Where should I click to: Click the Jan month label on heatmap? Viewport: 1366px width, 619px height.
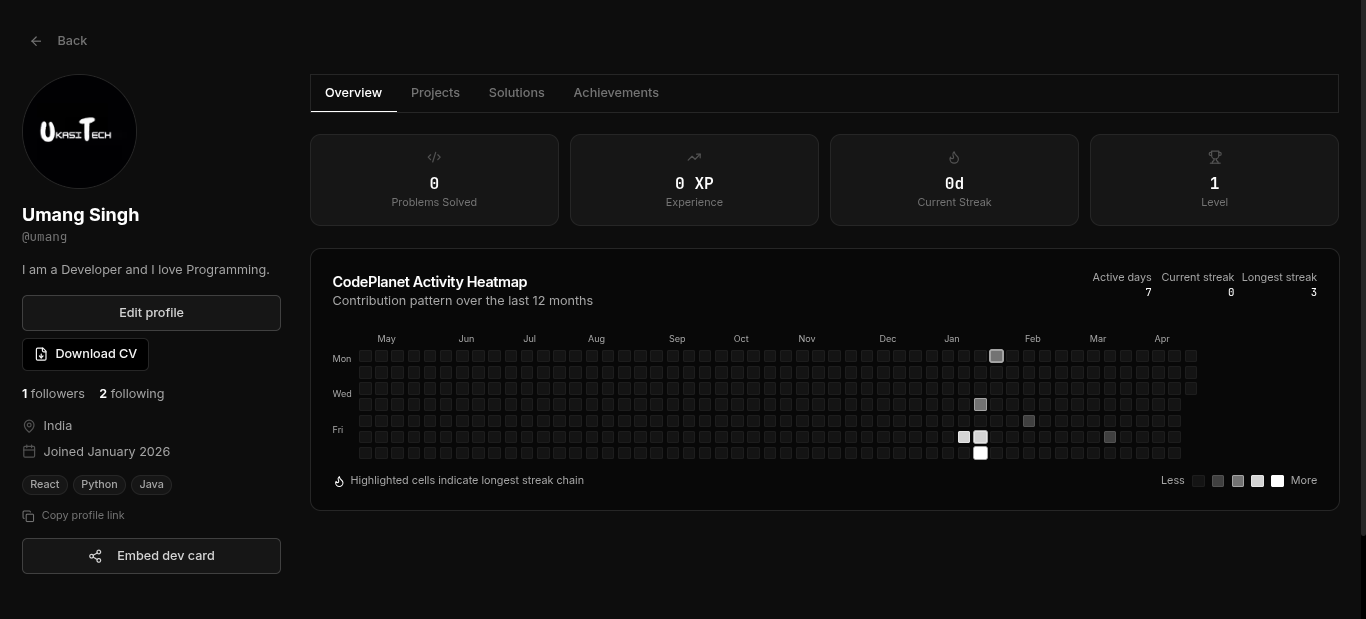pos(951,339)
